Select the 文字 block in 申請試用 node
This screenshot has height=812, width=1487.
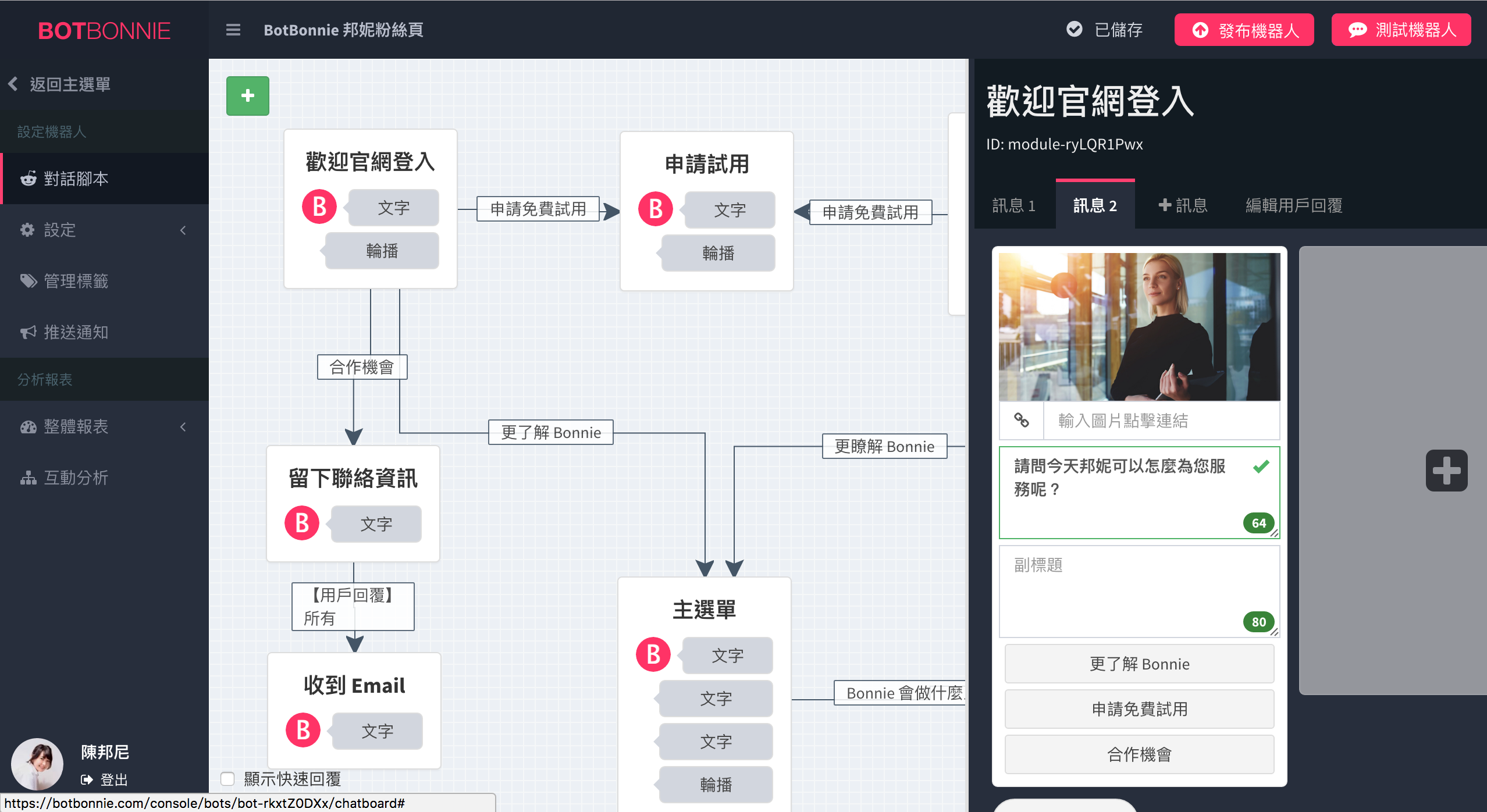tap(730, 210)
